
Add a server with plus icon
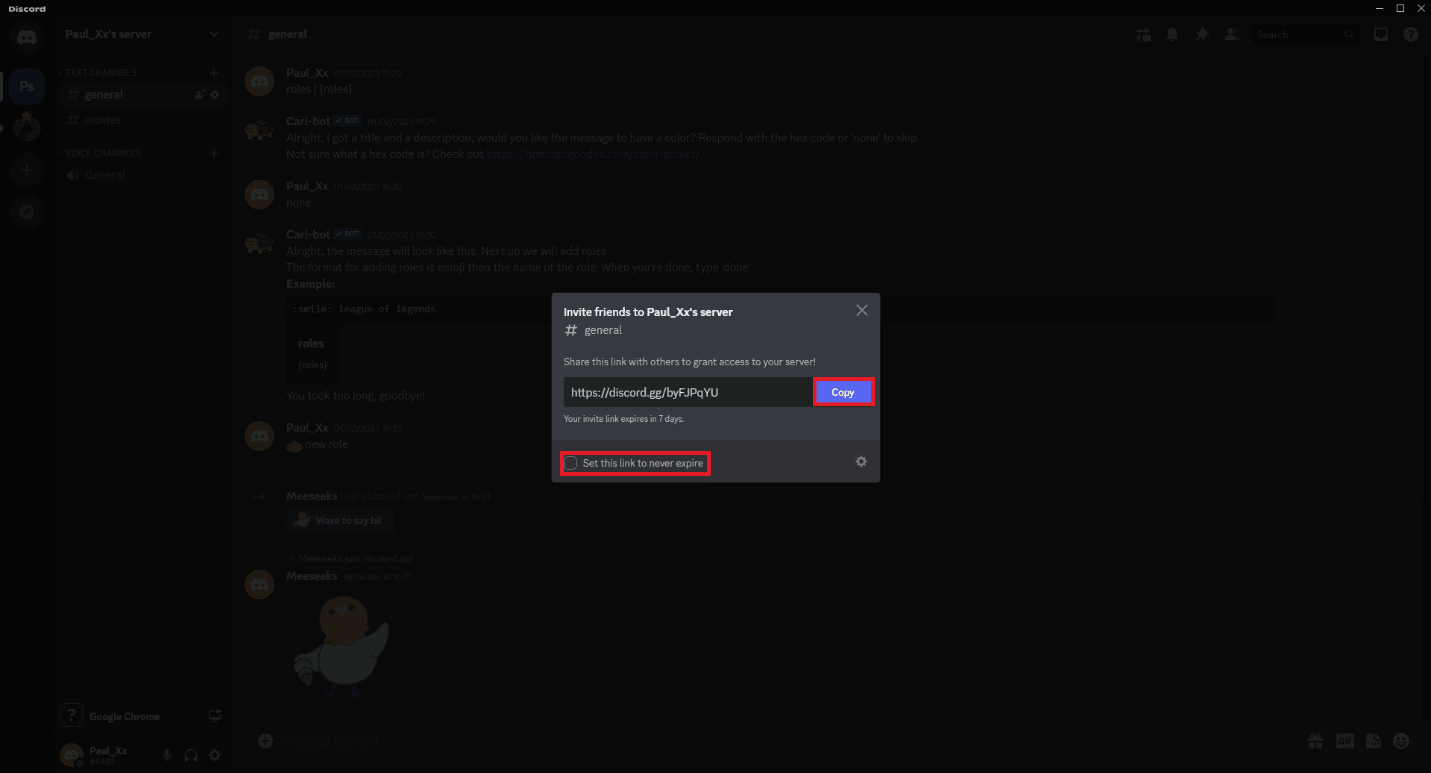27,170
